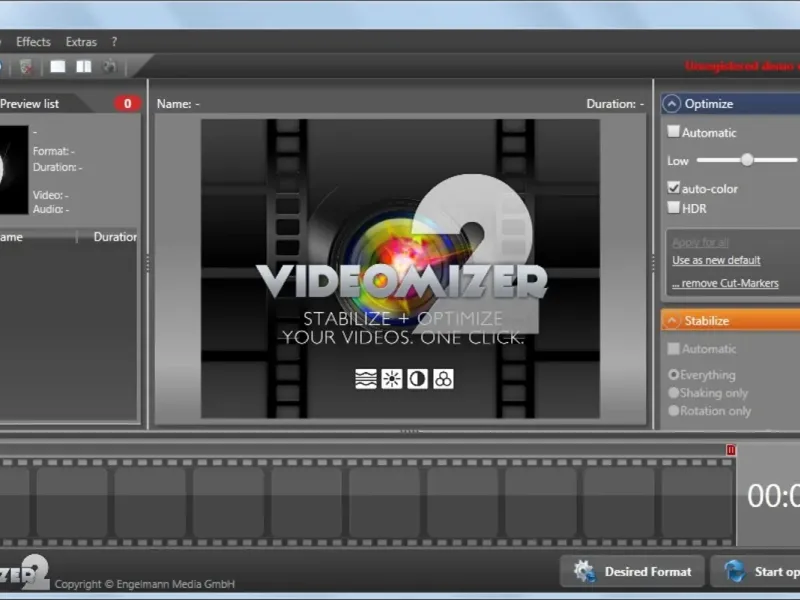Click the 'Format: -' text in Preview list
This screenshot has width=800, height=600.
tap(54, 151)
